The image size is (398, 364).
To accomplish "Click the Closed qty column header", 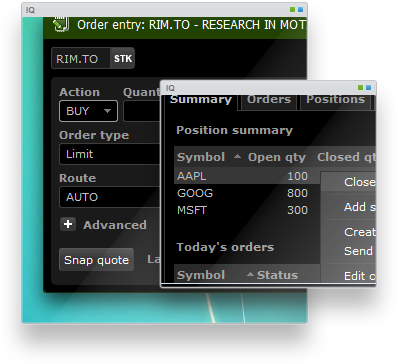I will pos(346,157).
